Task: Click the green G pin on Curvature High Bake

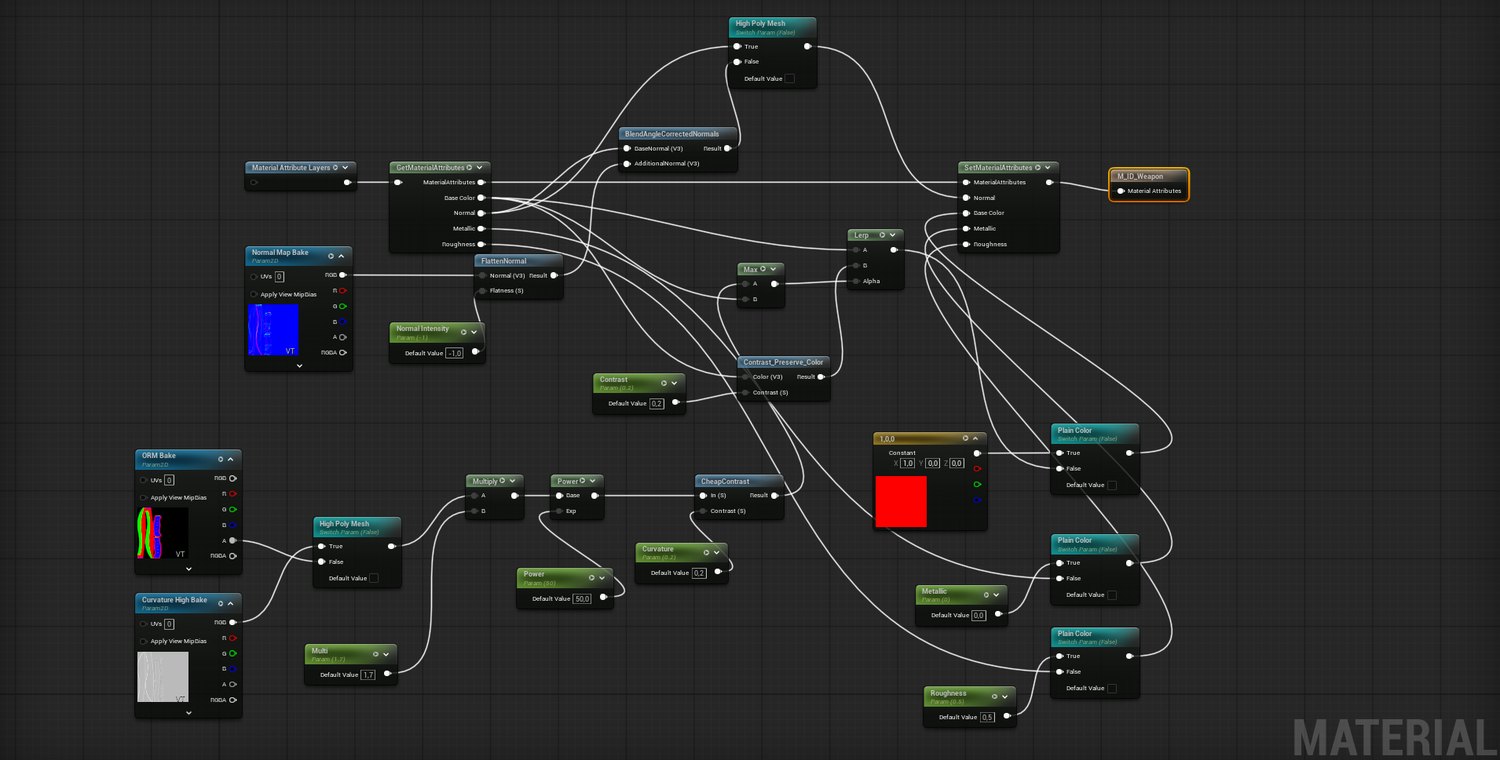Action: click(233, 653)
